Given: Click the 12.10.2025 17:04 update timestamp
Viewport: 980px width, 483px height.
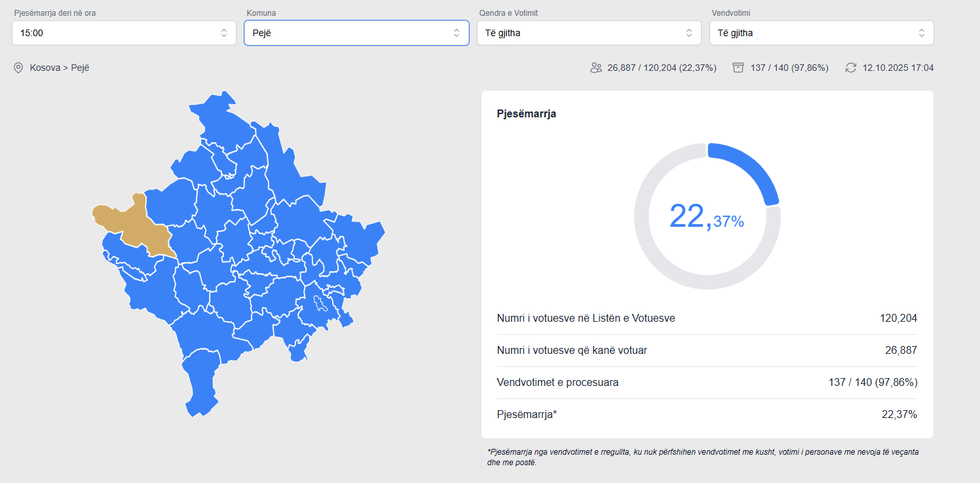Looking at the screenshot, I should (898, 68).
